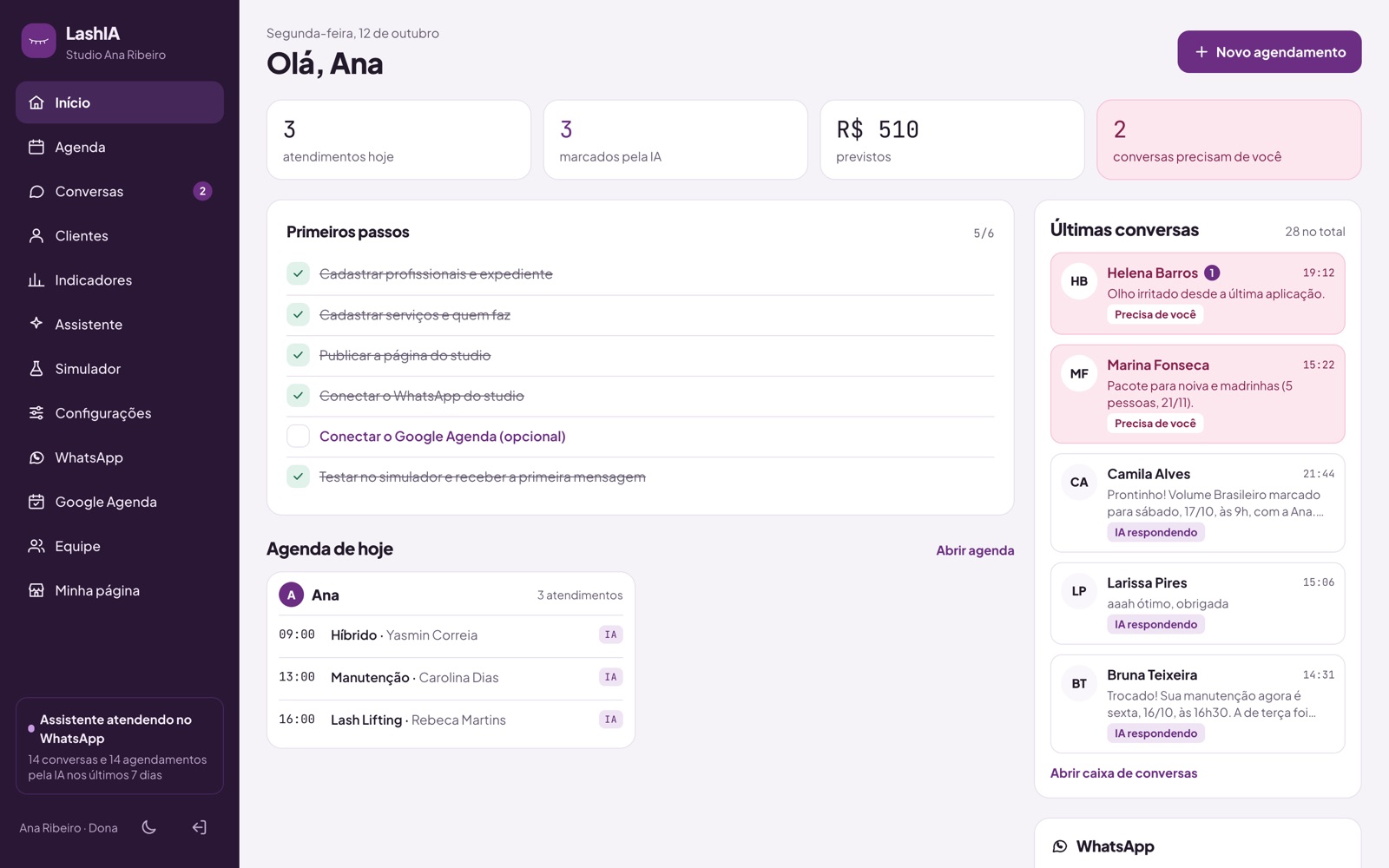Click the 13:00 Manutenção Carolina Dias appointment
Image resolution: width=1389 pixels, height=868 pixels.
(x=451, y=678)
